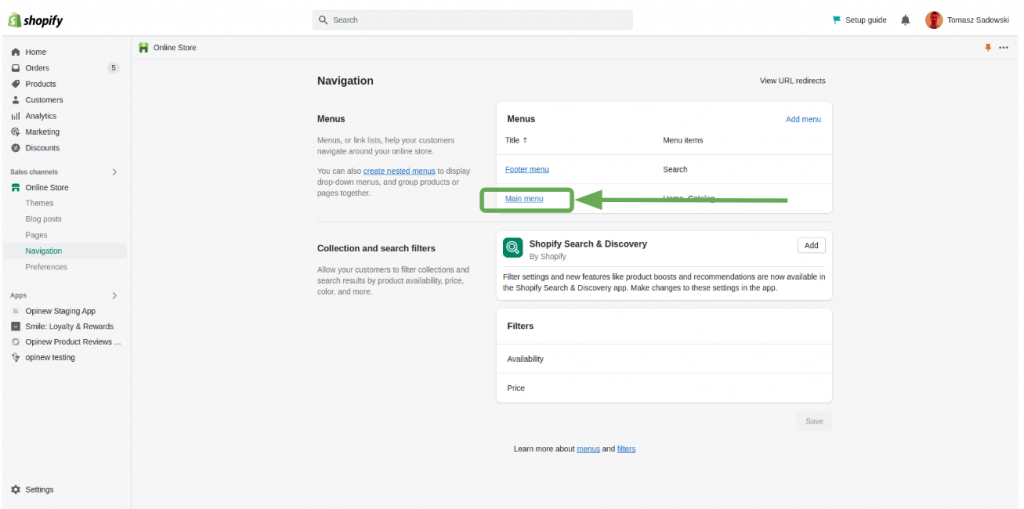Click the Customers sidebar label
1024x509 pixels.
[44, 100]
